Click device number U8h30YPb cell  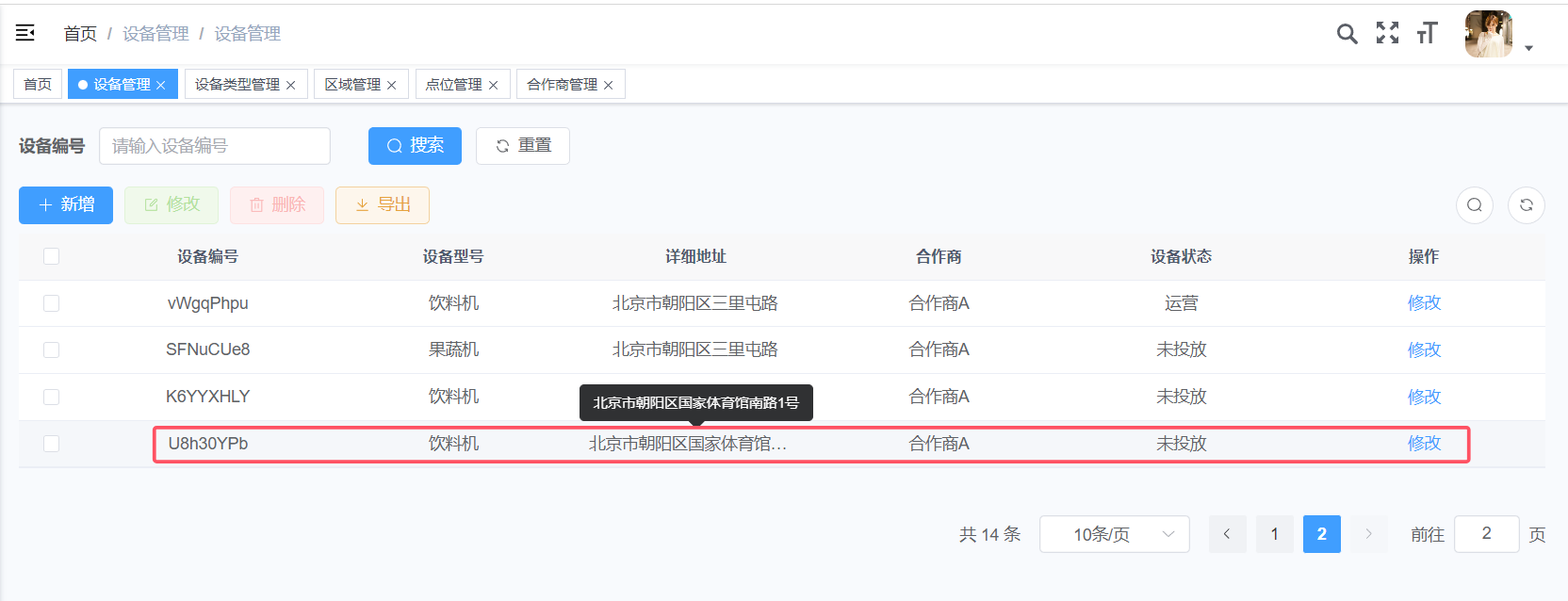coord(208,444)
